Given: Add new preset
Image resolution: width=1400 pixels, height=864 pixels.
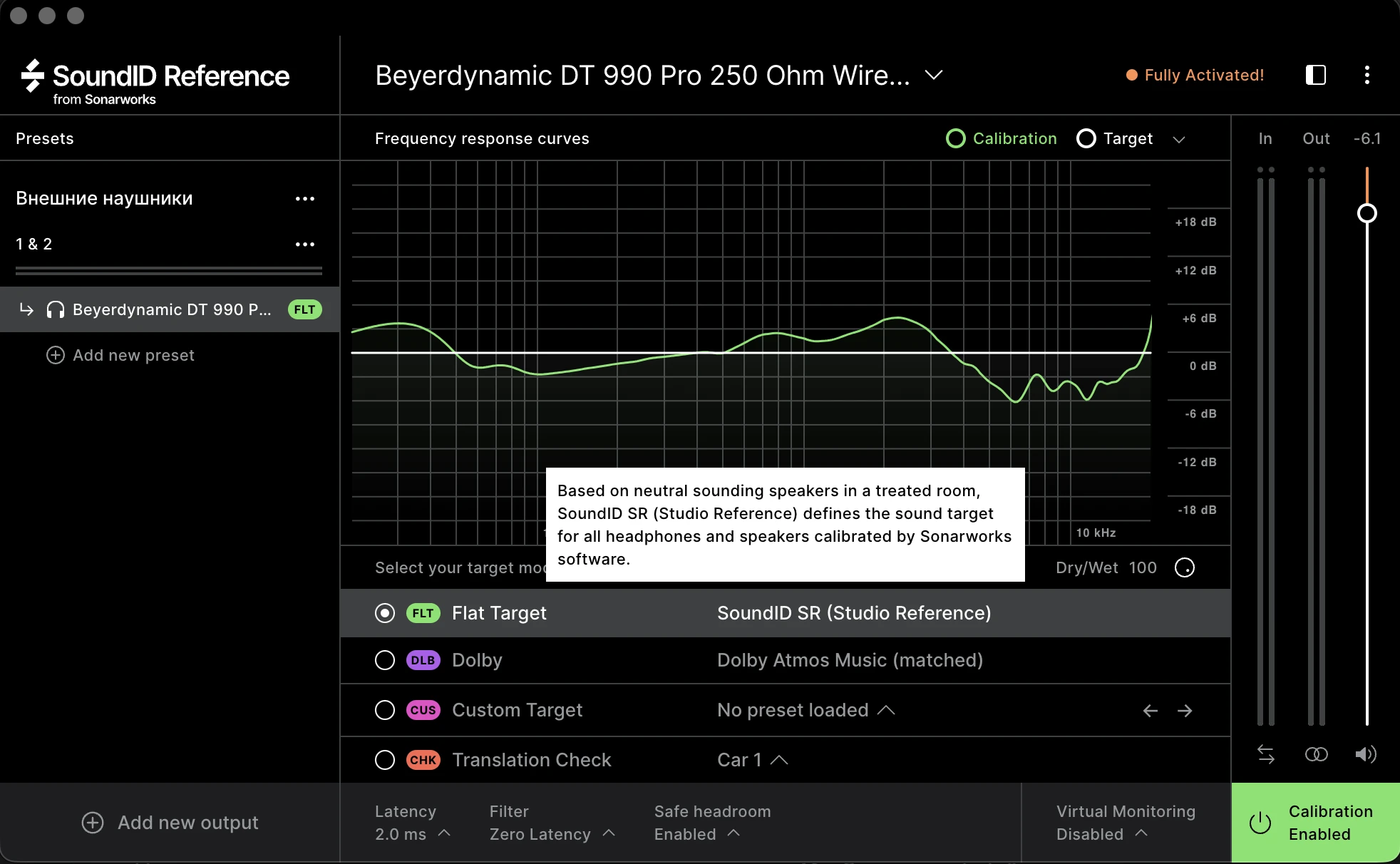Looking at the screenshot, I should (120, 355).
